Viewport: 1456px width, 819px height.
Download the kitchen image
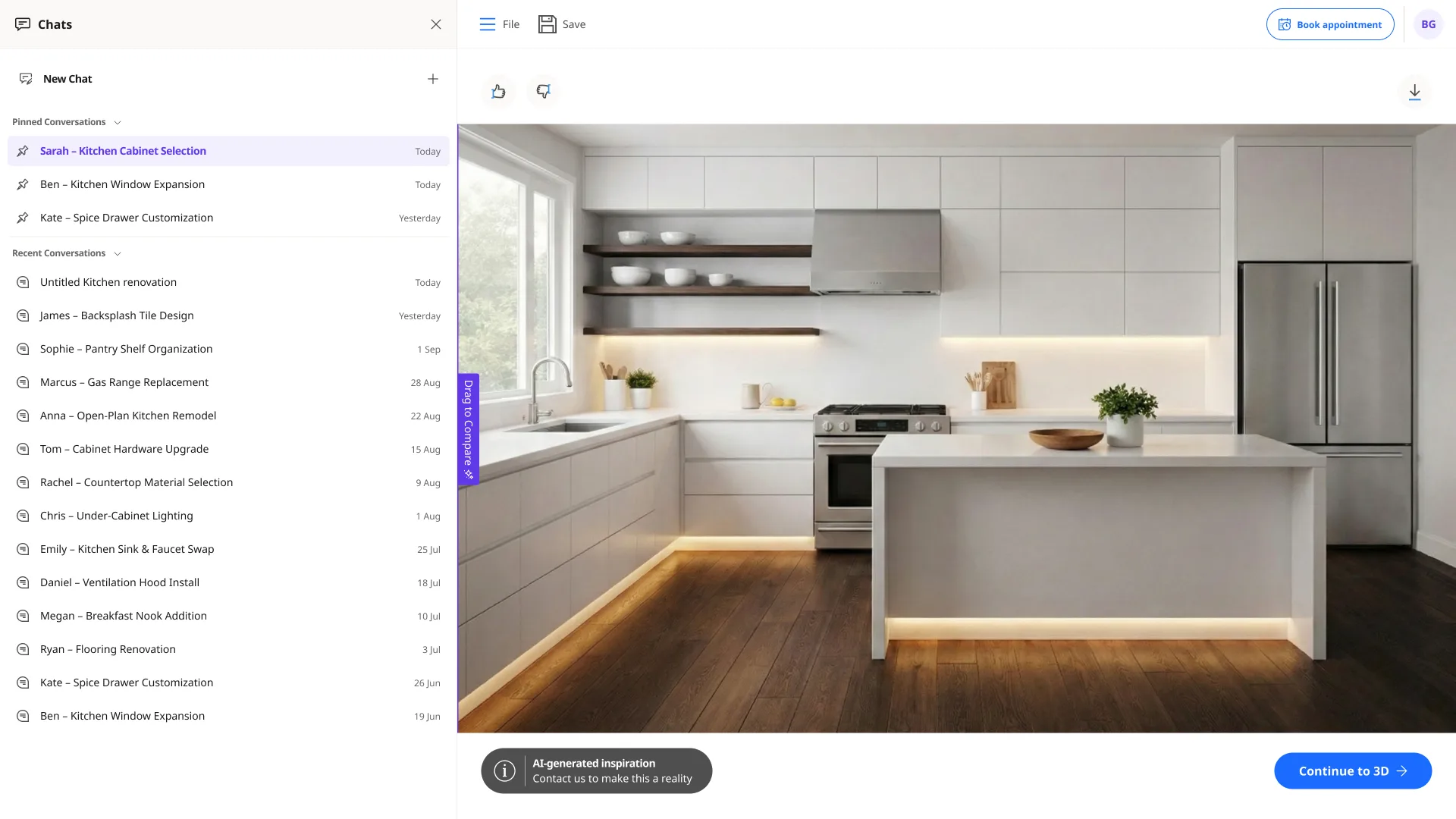click(x=1414, y=93)
